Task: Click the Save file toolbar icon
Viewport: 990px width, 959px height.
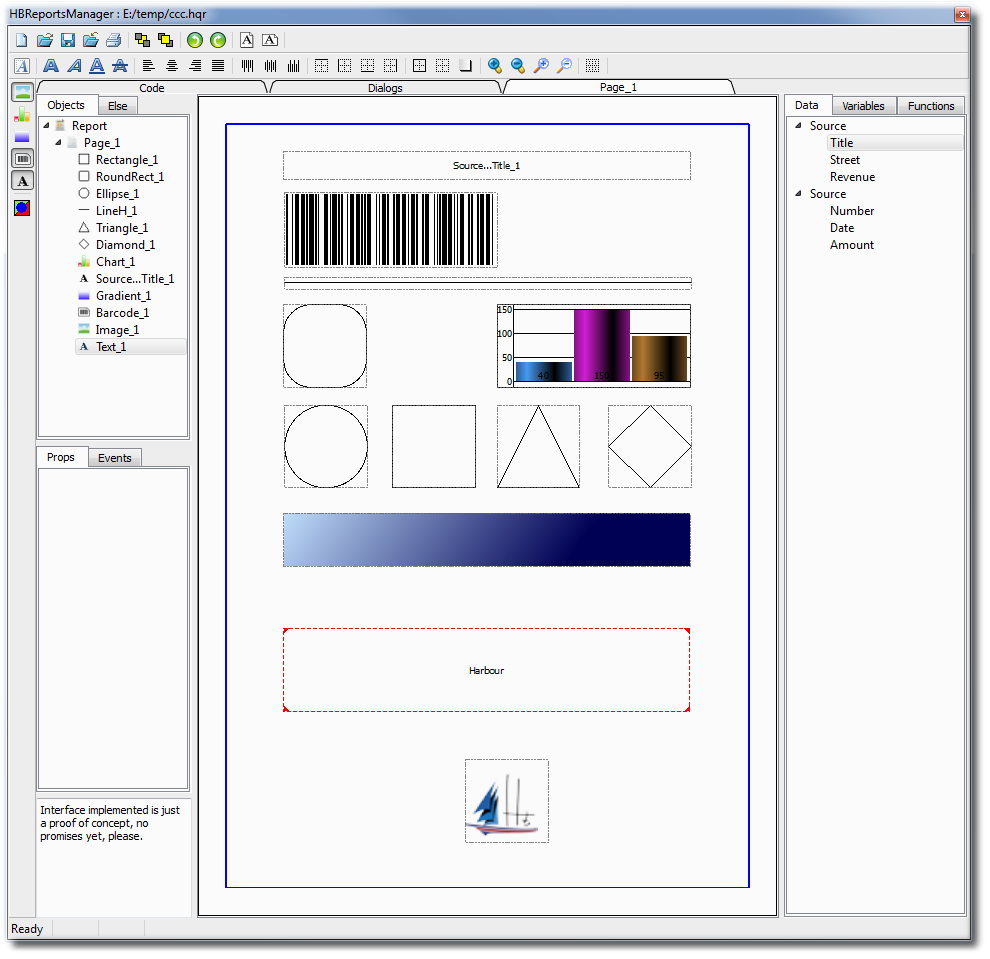Action: pos(68,40)
